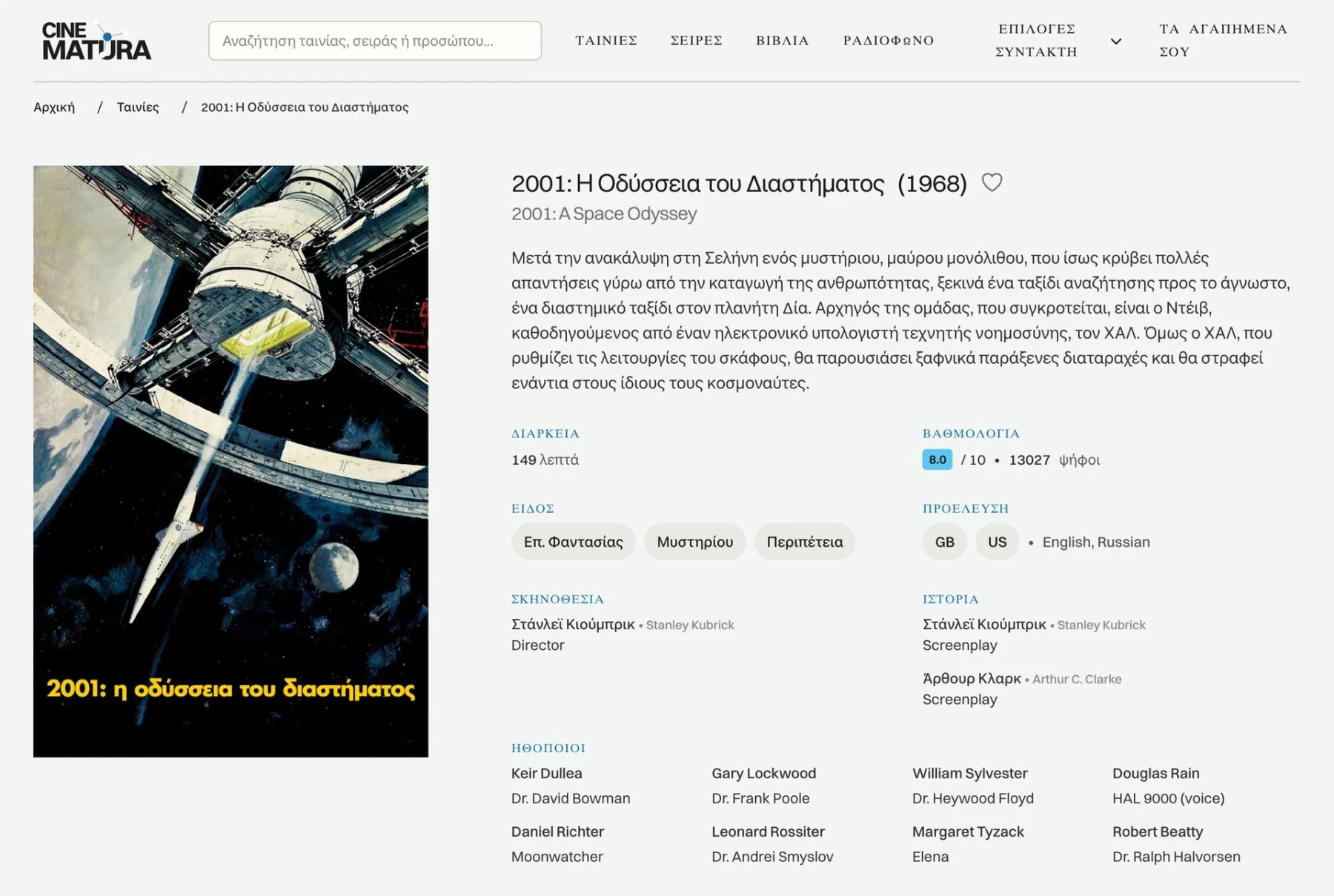Open actor Keir Dullea
The width and height of the screenshot is (1334, 896).
[x=547, y=773]
